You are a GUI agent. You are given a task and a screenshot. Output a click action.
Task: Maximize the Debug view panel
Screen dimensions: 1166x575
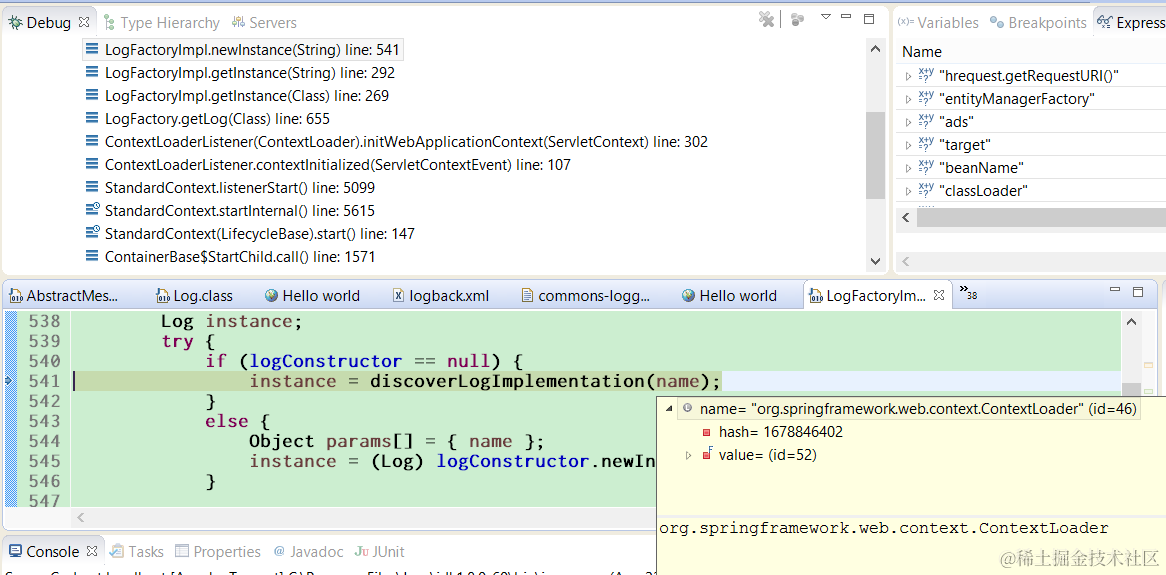869,18
